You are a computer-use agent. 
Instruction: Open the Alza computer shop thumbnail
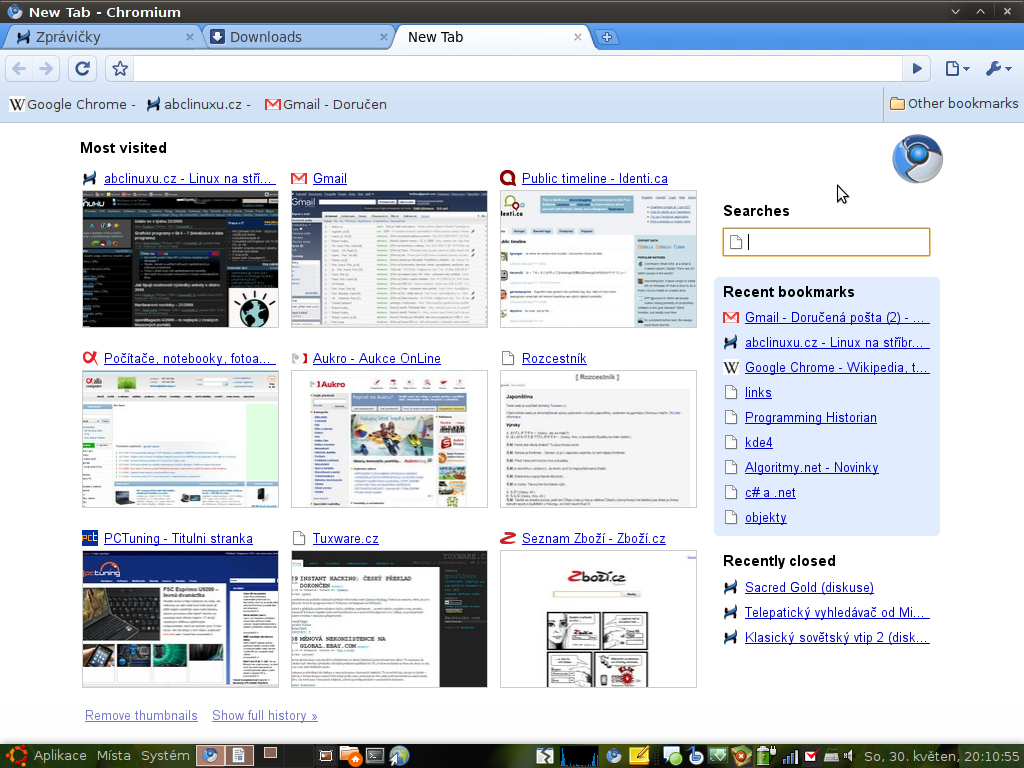180,439
